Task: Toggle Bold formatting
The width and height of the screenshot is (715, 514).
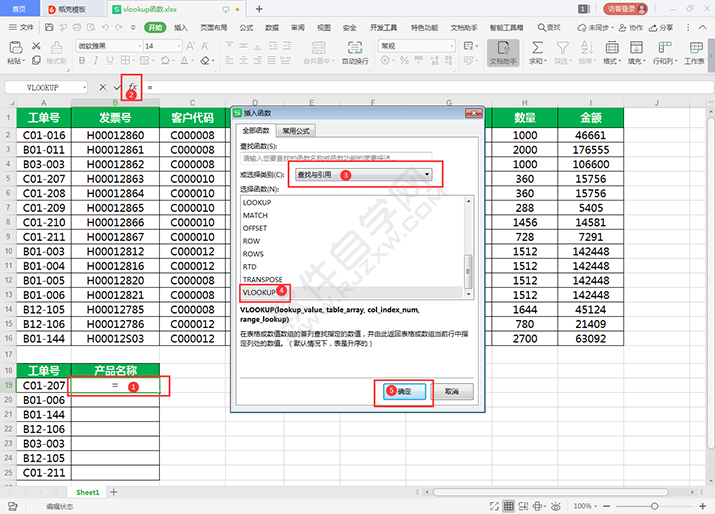Action: click(x=82, y=60)
